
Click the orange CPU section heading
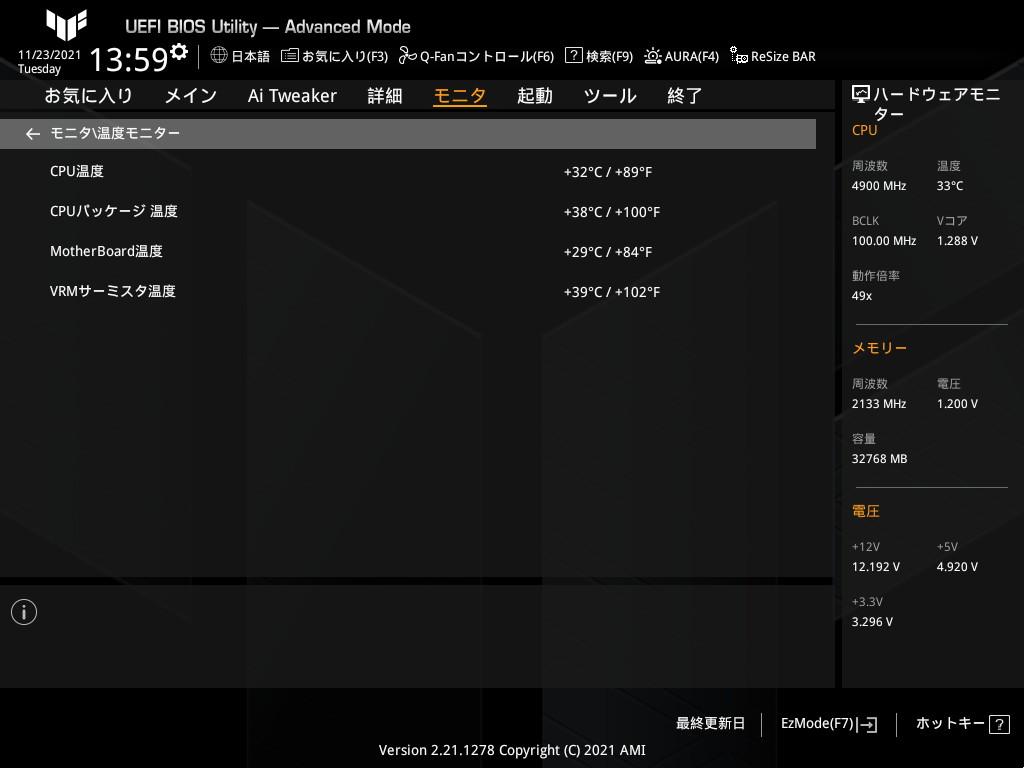point(865,131)
